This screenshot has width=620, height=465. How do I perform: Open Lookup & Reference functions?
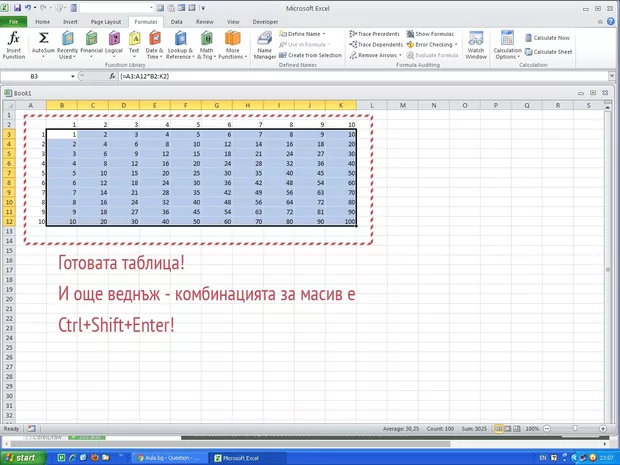coord(180,45)
